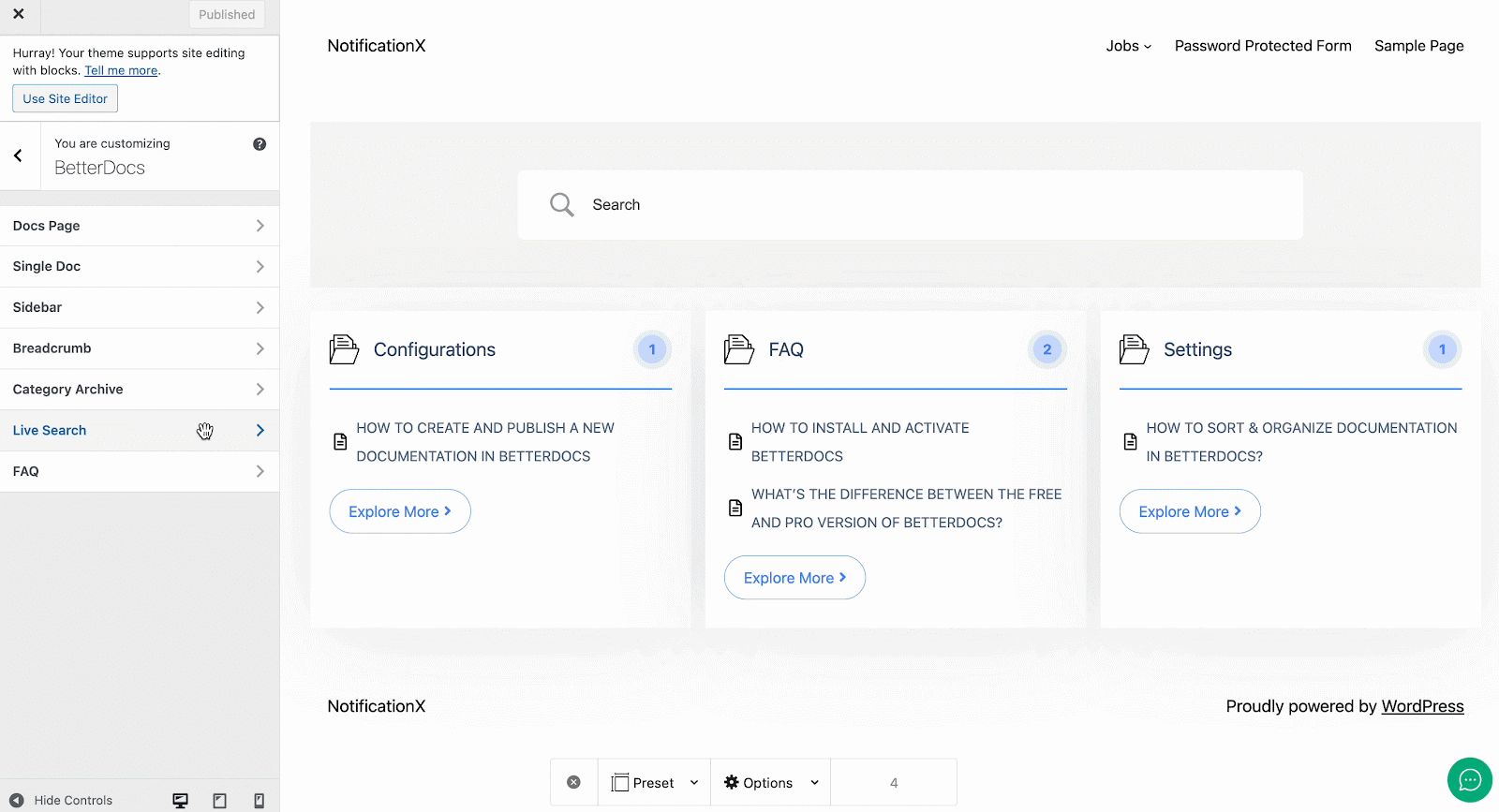Open Sidebar settings section
The image size is (1499, 812).
click(140, 307)
